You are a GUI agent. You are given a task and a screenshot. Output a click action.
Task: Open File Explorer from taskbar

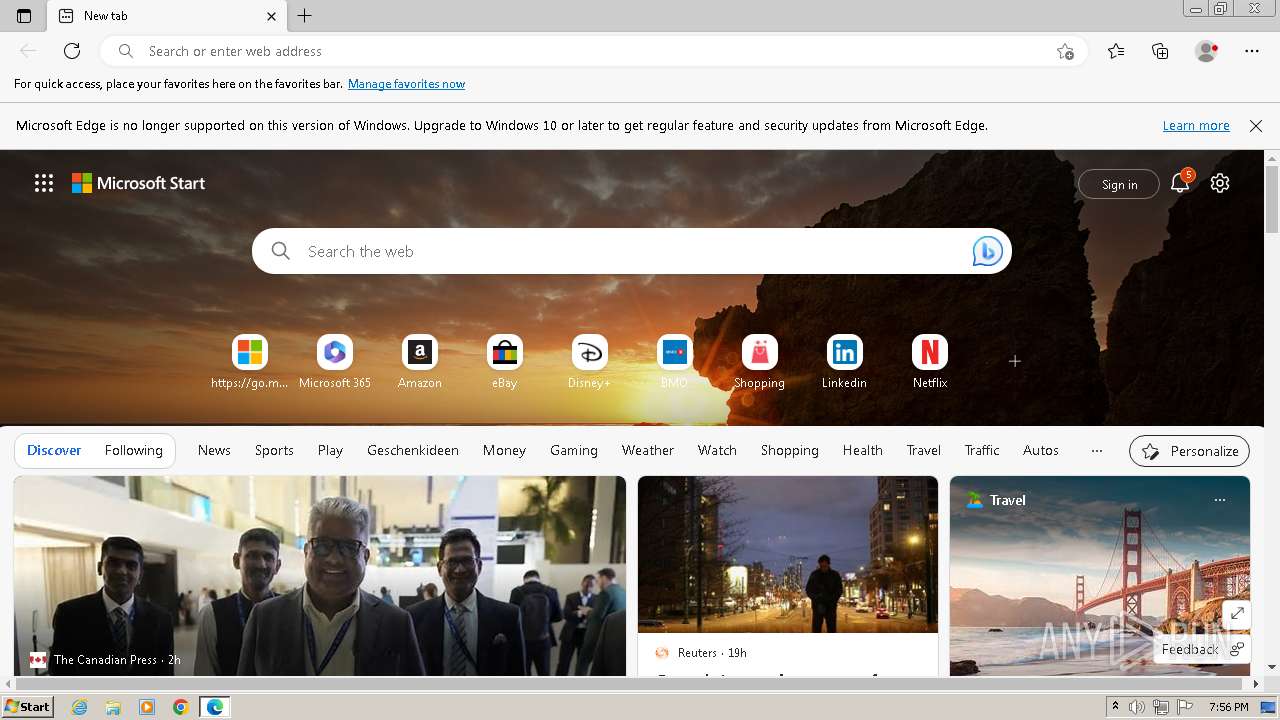tap(113, 707)
